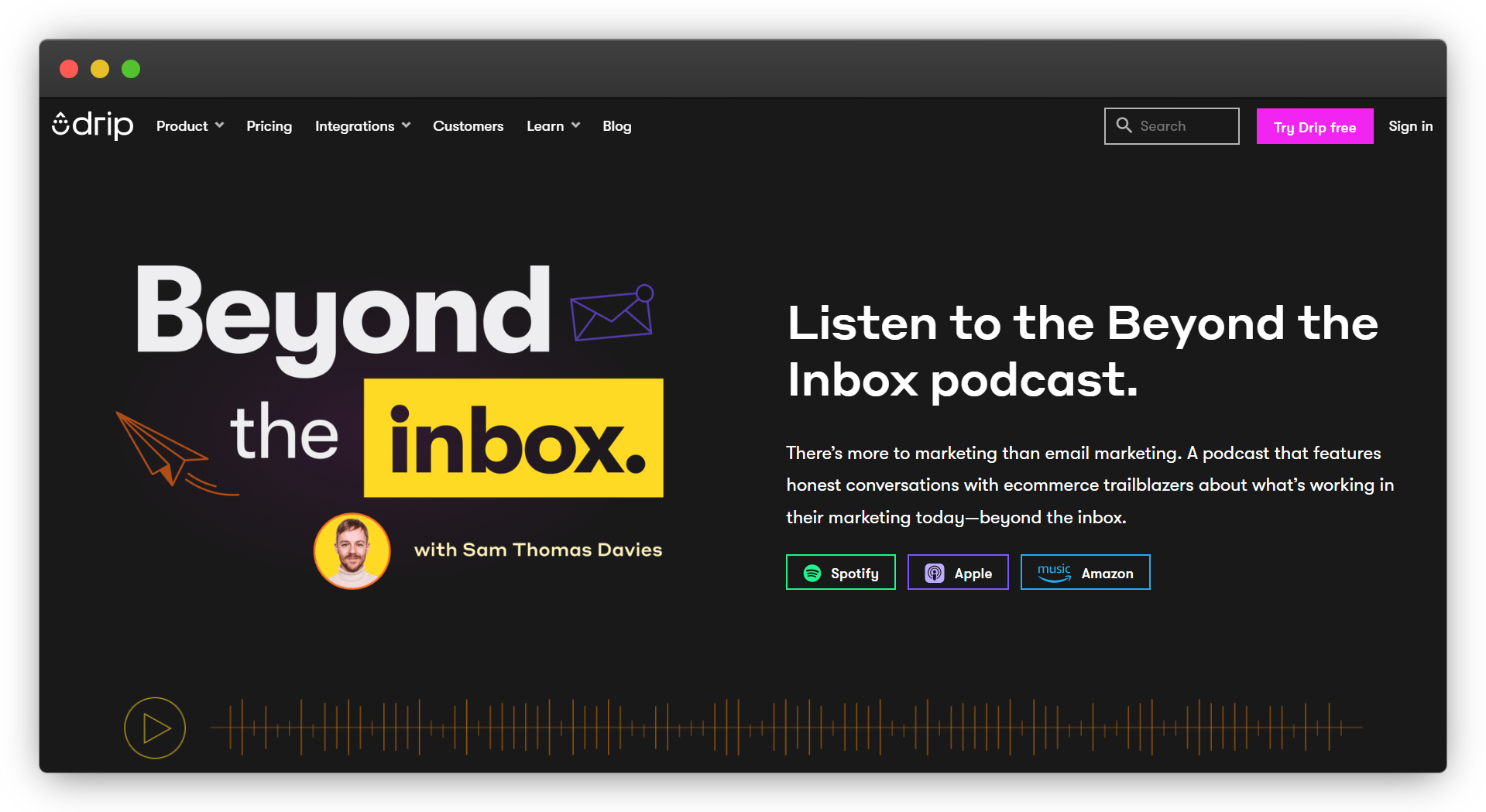Focus the Search input field

(1171, 126)
